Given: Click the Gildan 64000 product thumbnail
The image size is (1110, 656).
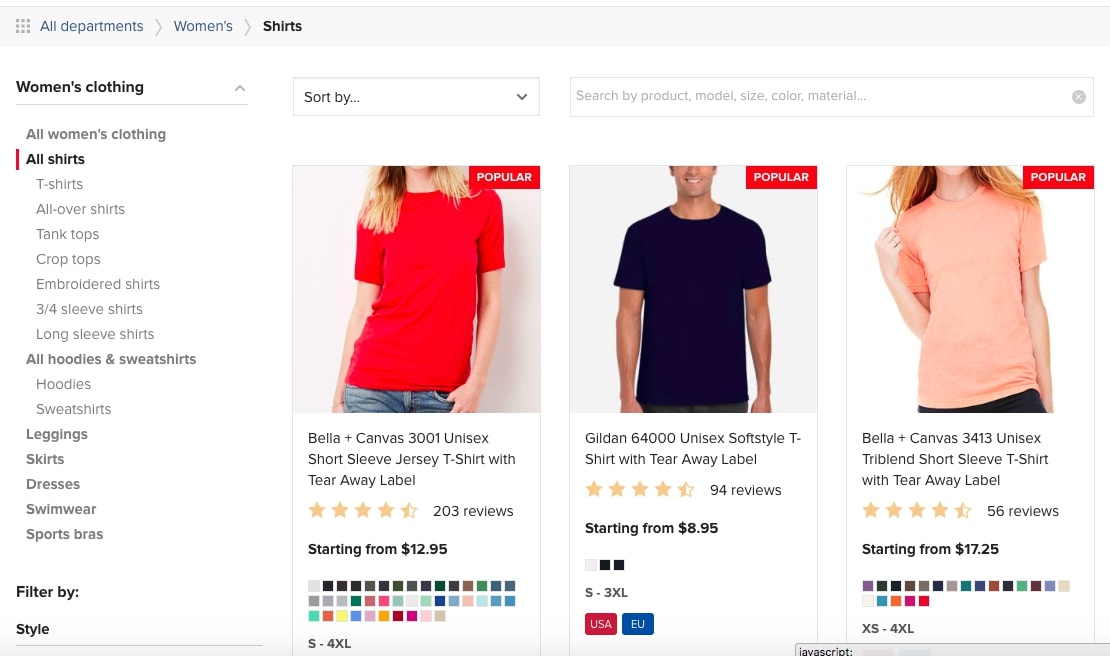Looking at the screenshot, I should [x=693, y=288].
